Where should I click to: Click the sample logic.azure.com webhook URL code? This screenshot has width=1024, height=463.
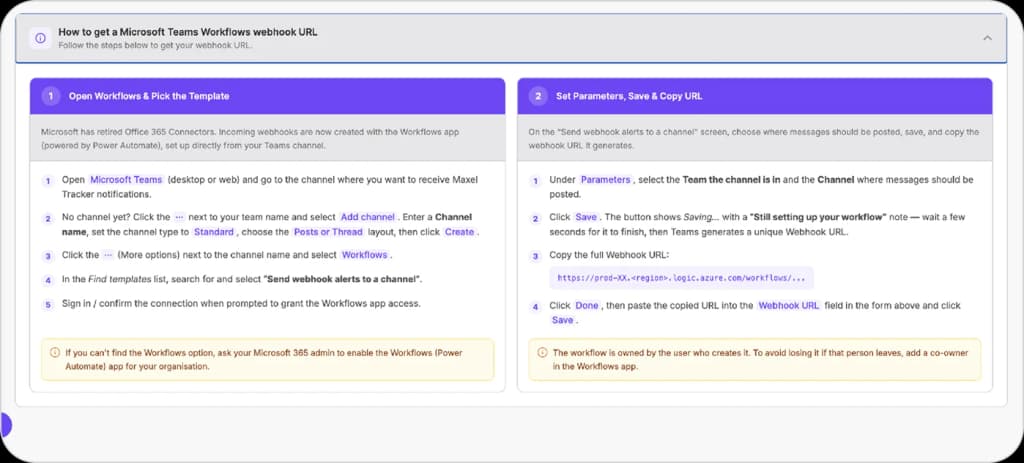pos(681,278)
